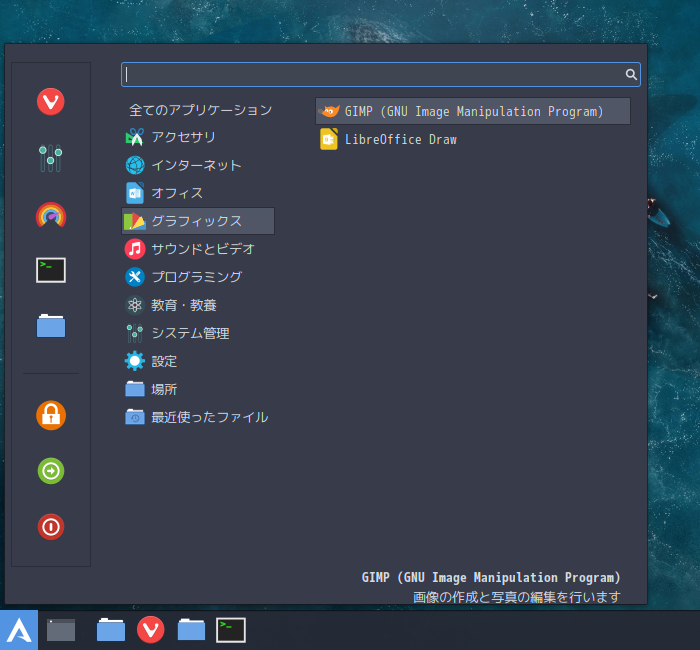Open the folder icon right of Vivaldi in taskbar
The height and width of the screenshot is (650, 700).
click(192, 630)
